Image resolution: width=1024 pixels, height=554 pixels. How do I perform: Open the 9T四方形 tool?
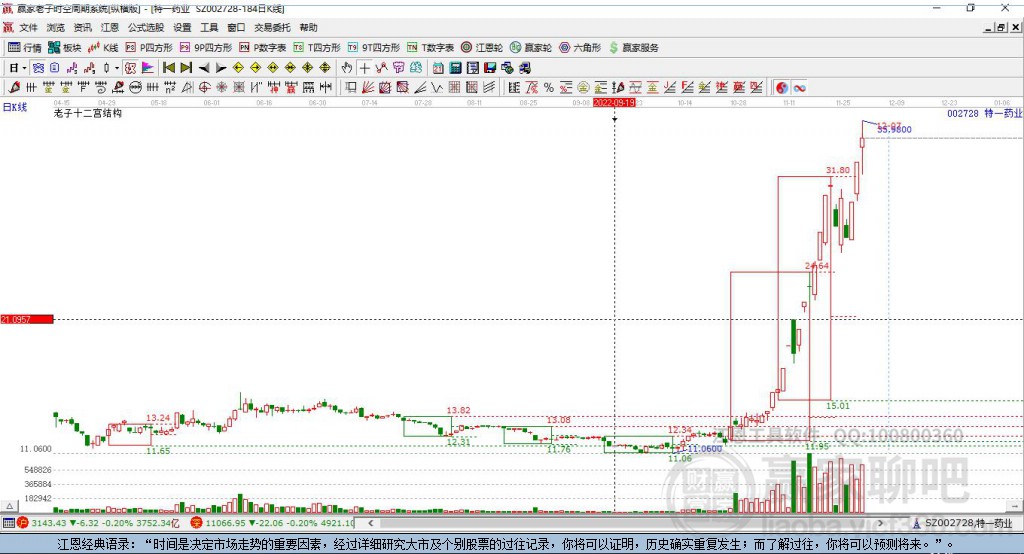click(x=374, y=48)
